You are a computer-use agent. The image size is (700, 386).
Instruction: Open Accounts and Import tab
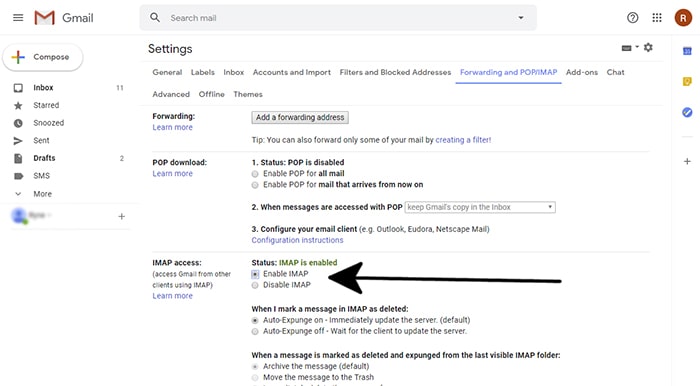(292, 72)
